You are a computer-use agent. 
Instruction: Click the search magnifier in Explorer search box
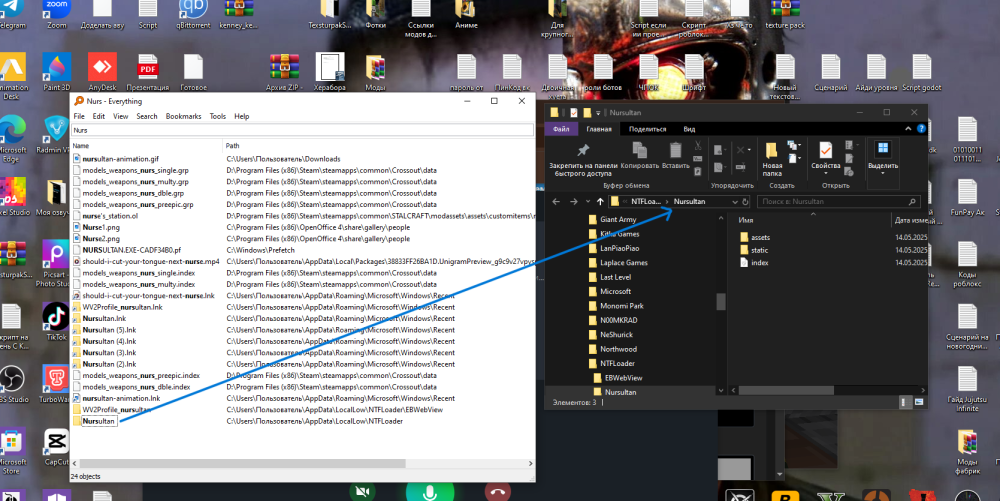(912, 201)
